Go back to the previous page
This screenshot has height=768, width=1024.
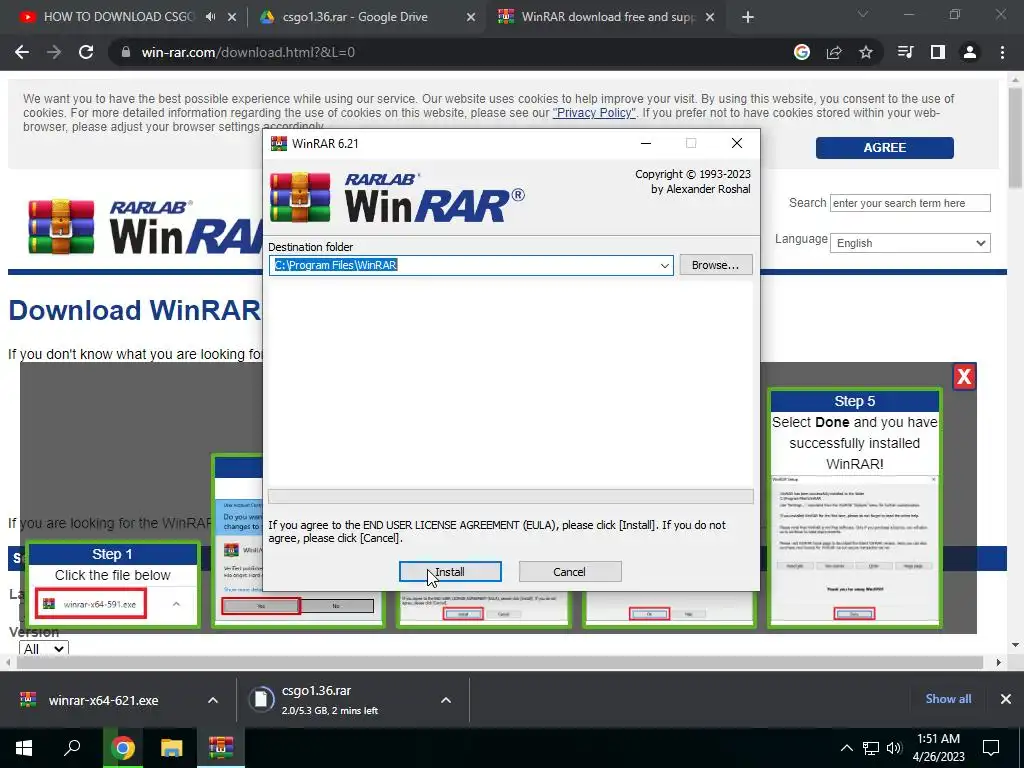pyautogui.click(x=22, y=52)
